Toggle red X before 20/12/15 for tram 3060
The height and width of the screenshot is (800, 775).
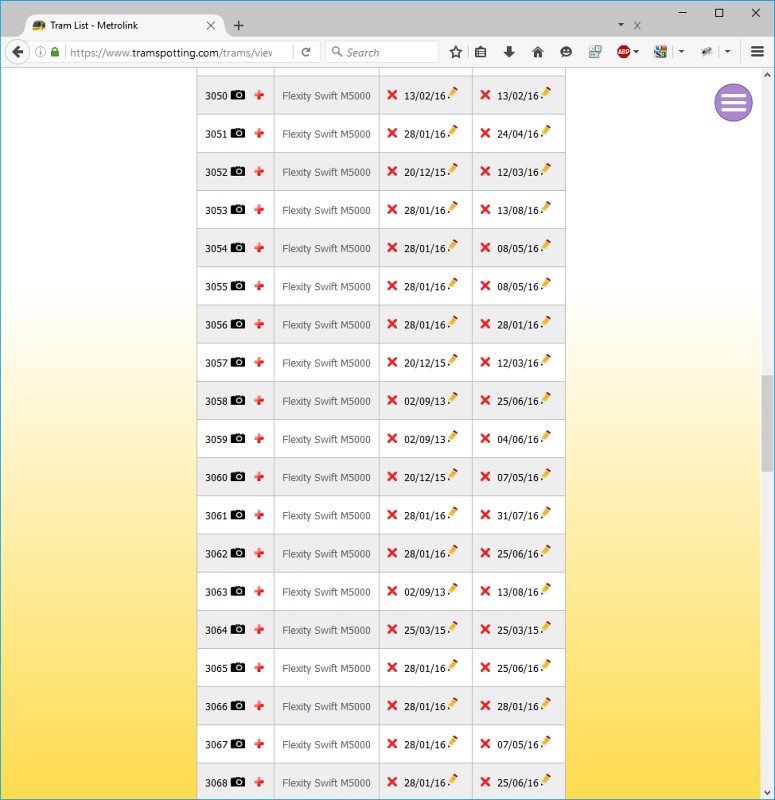pos(392,477)
